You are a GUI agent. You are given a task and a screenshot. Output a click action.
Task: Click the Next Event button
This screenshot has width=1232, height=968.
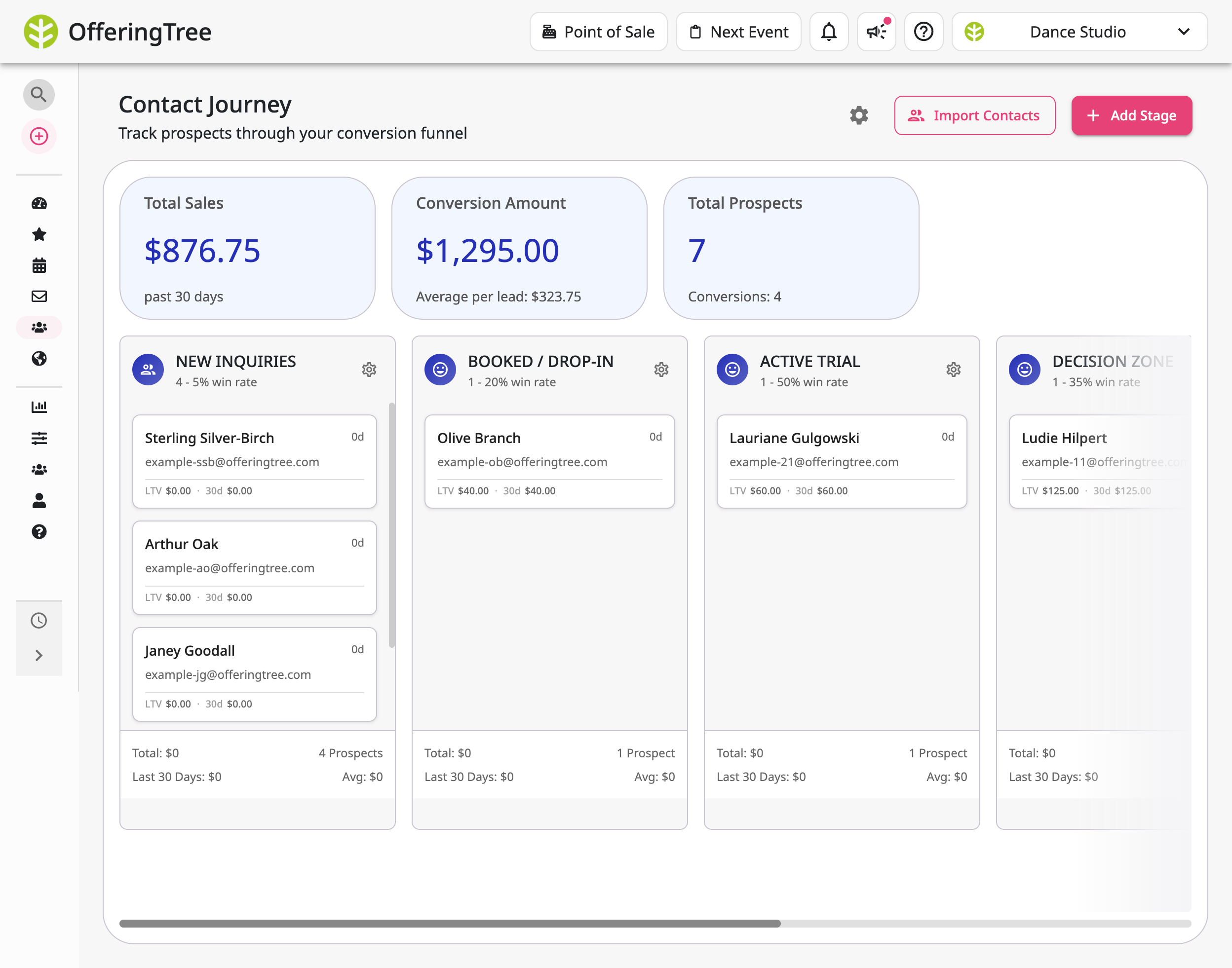point(738,32)
